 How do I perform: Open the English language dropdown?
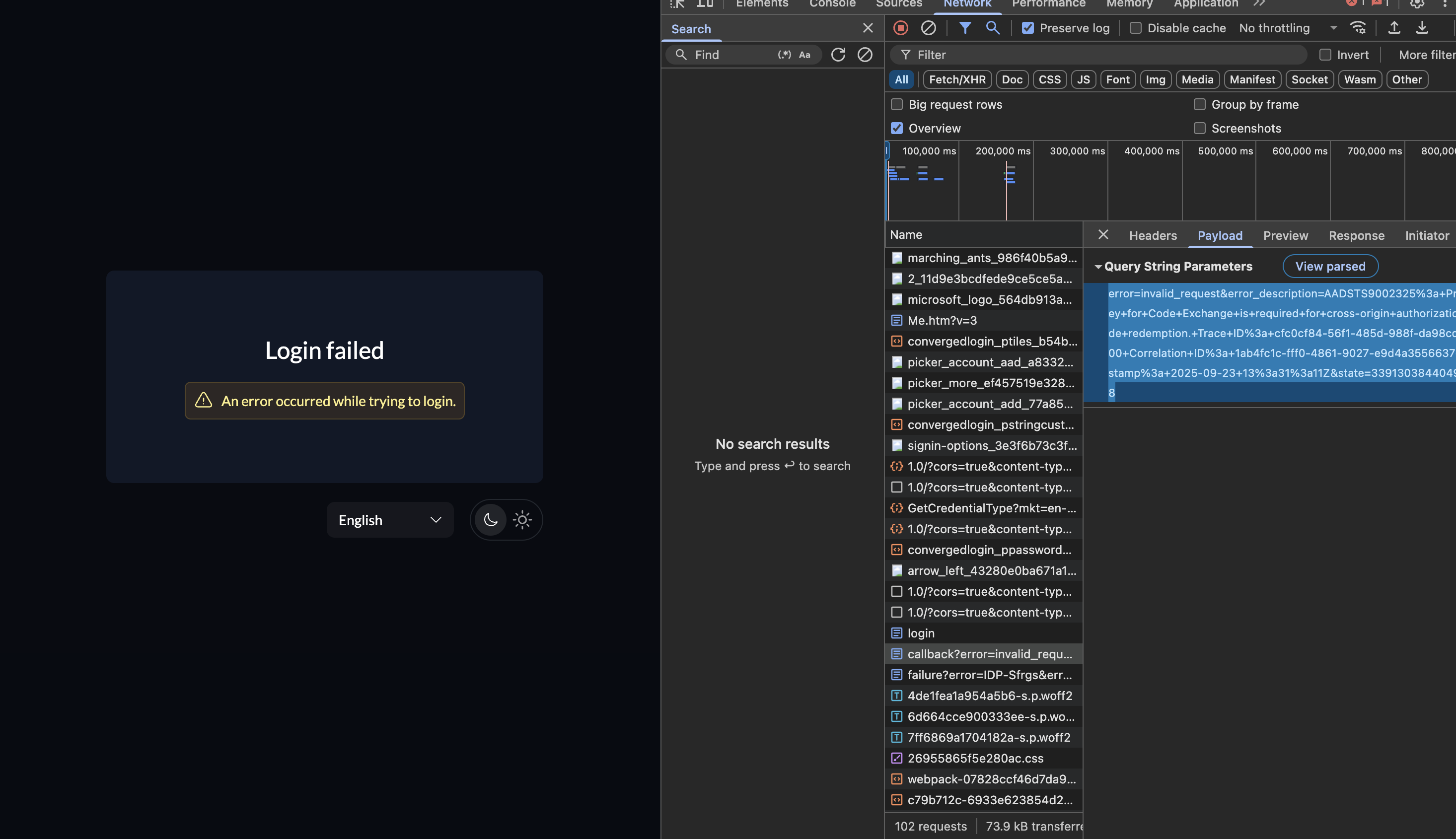[390, 520]
